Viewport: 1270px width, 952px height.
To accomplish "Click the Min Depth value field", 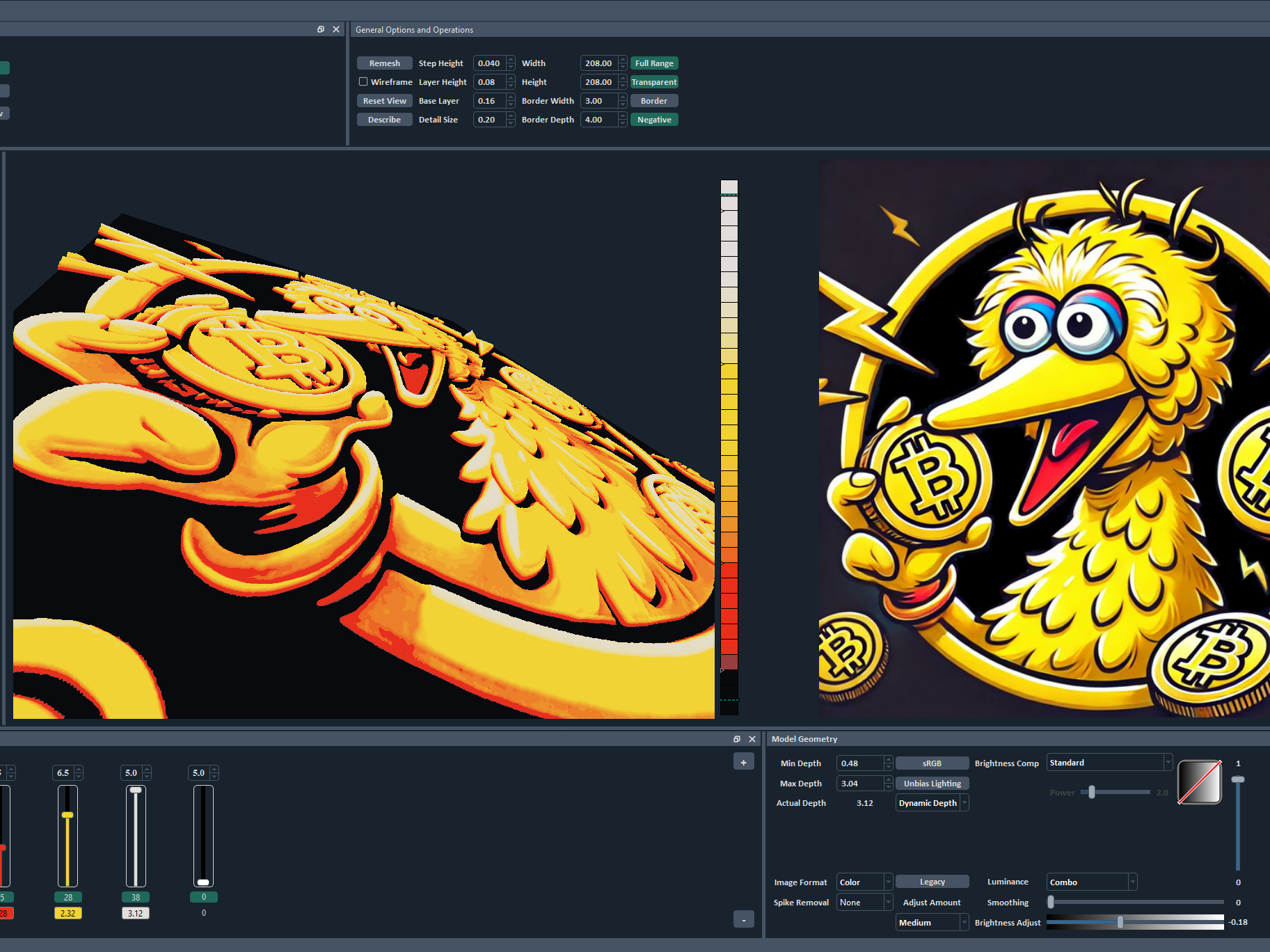I will [x=860, y=763].
